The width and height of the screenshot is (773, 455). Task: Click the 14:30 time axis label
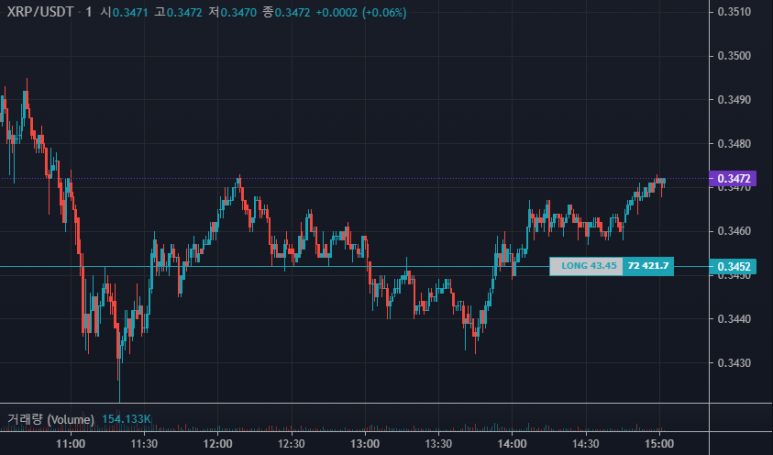[x=586, y=444]
